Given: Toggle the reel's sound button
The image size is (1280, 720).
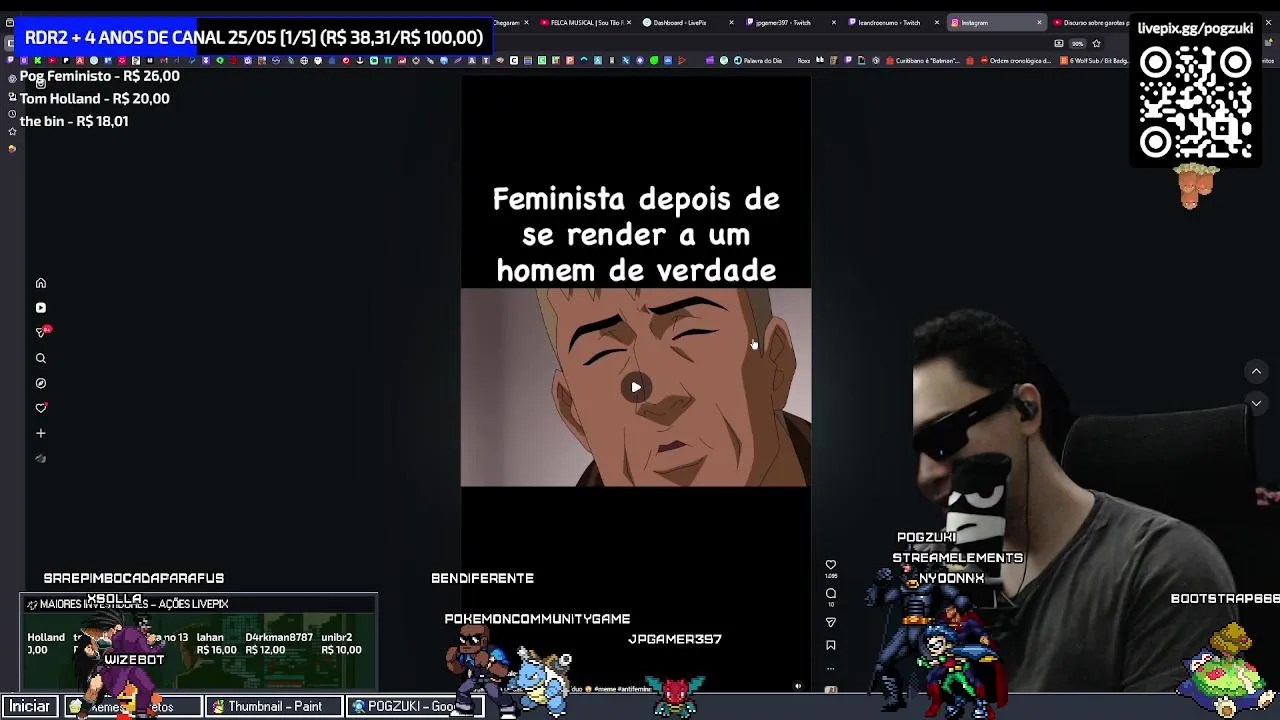Looking at the screenshot, I should (x=798, y=687).
